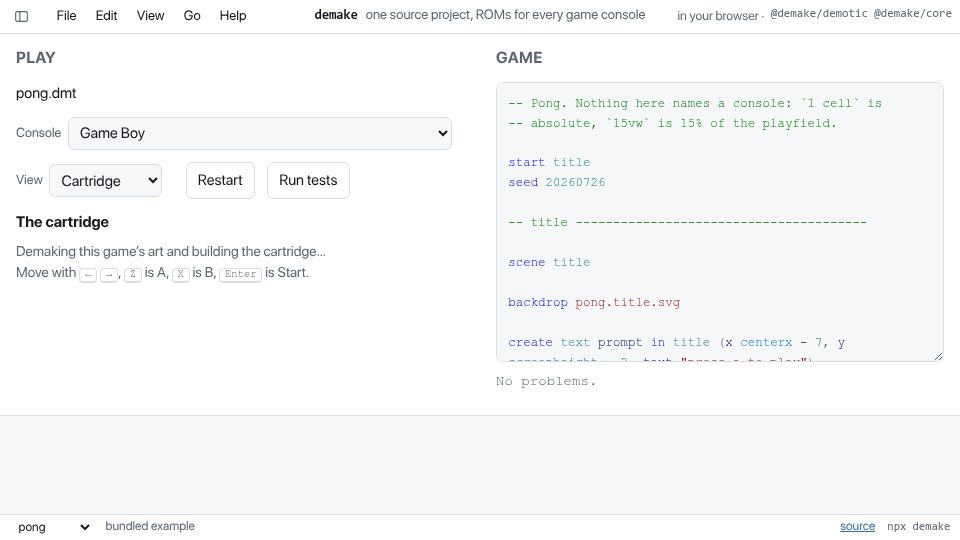Click the 'demake' app title
This screenshot has width=960, height=540.
(336, 15)
